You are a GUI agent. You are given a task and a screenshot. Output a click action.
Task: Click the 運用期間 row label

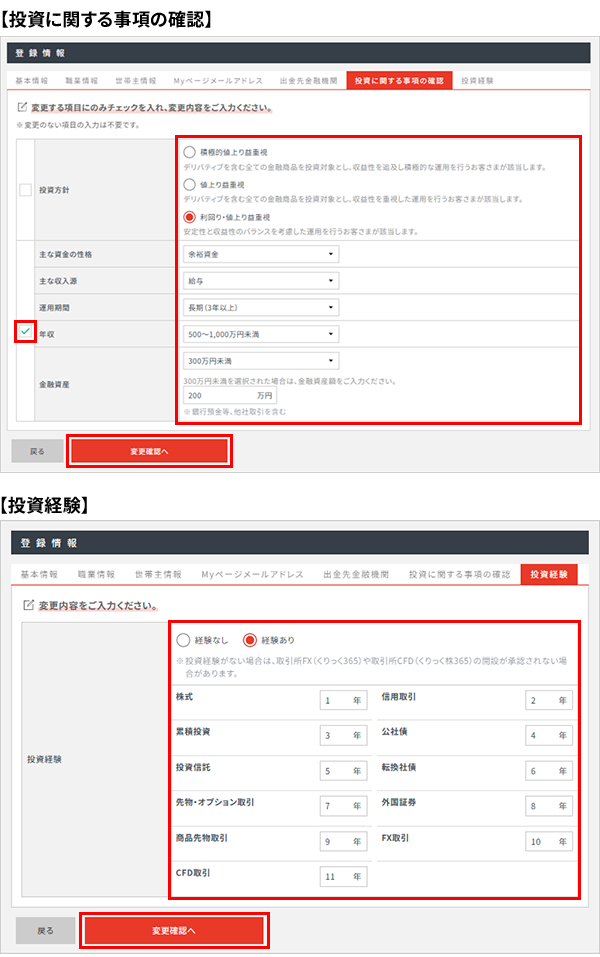click(54, 308)
